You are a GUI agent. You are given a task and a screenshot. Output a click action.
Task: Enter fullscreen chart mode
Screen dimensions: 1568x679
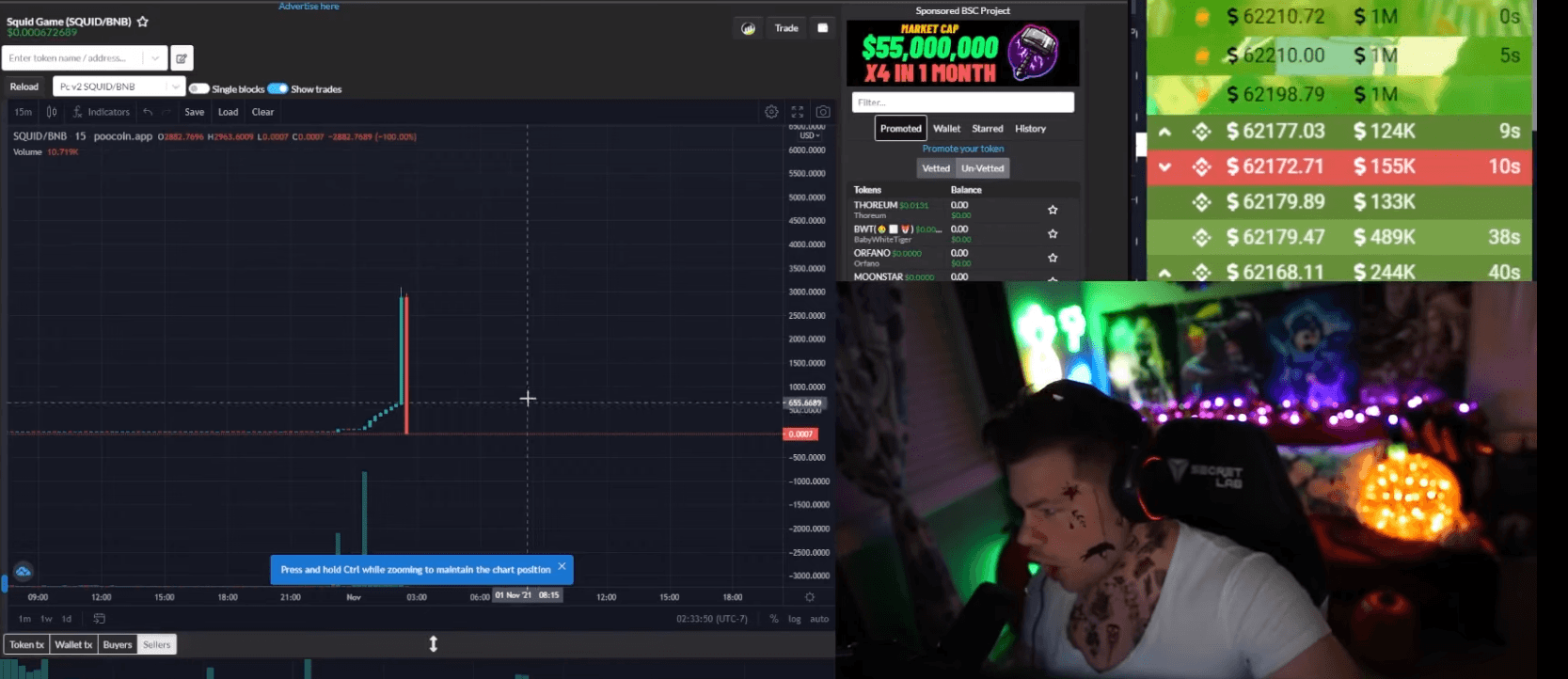[x=797, y=112]
